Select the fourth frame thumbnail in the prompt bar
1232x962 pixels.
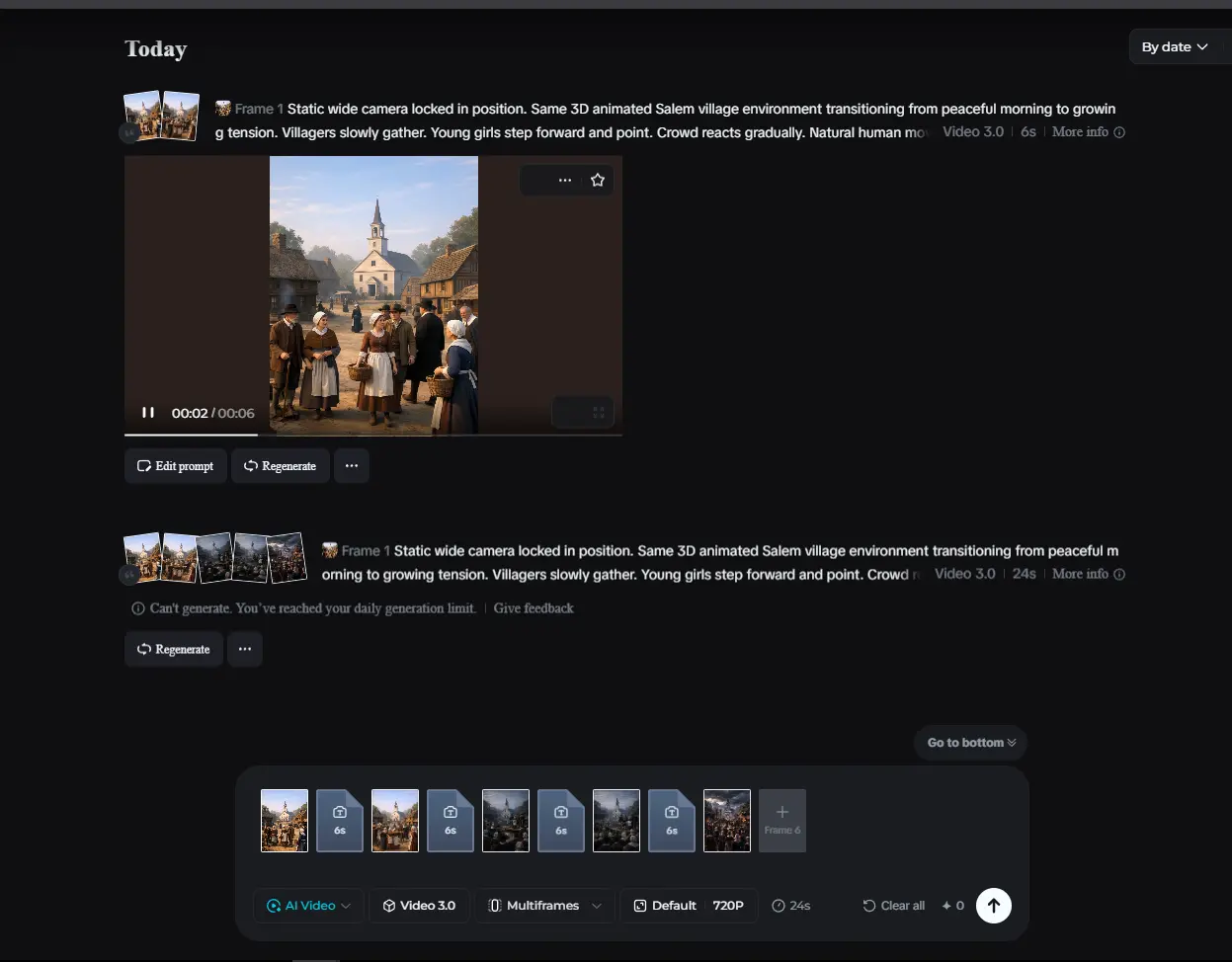(616, 820)
